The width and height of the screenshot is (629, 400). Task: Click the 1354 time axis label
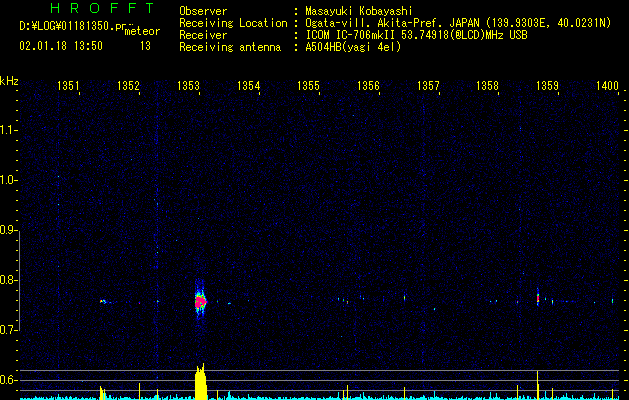(x=248, y=85)
